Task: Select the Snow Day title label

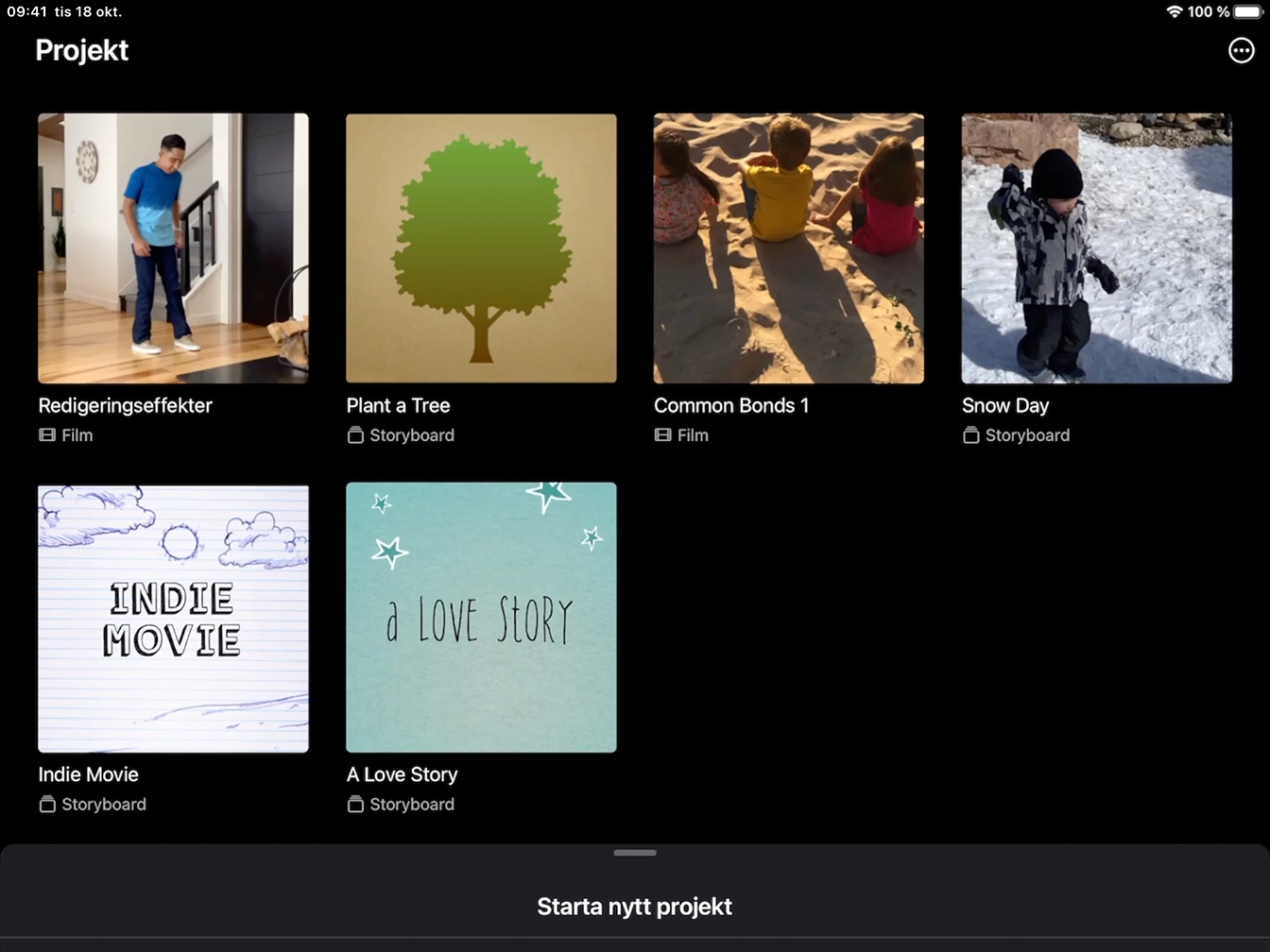Action: coord(1005,406)
